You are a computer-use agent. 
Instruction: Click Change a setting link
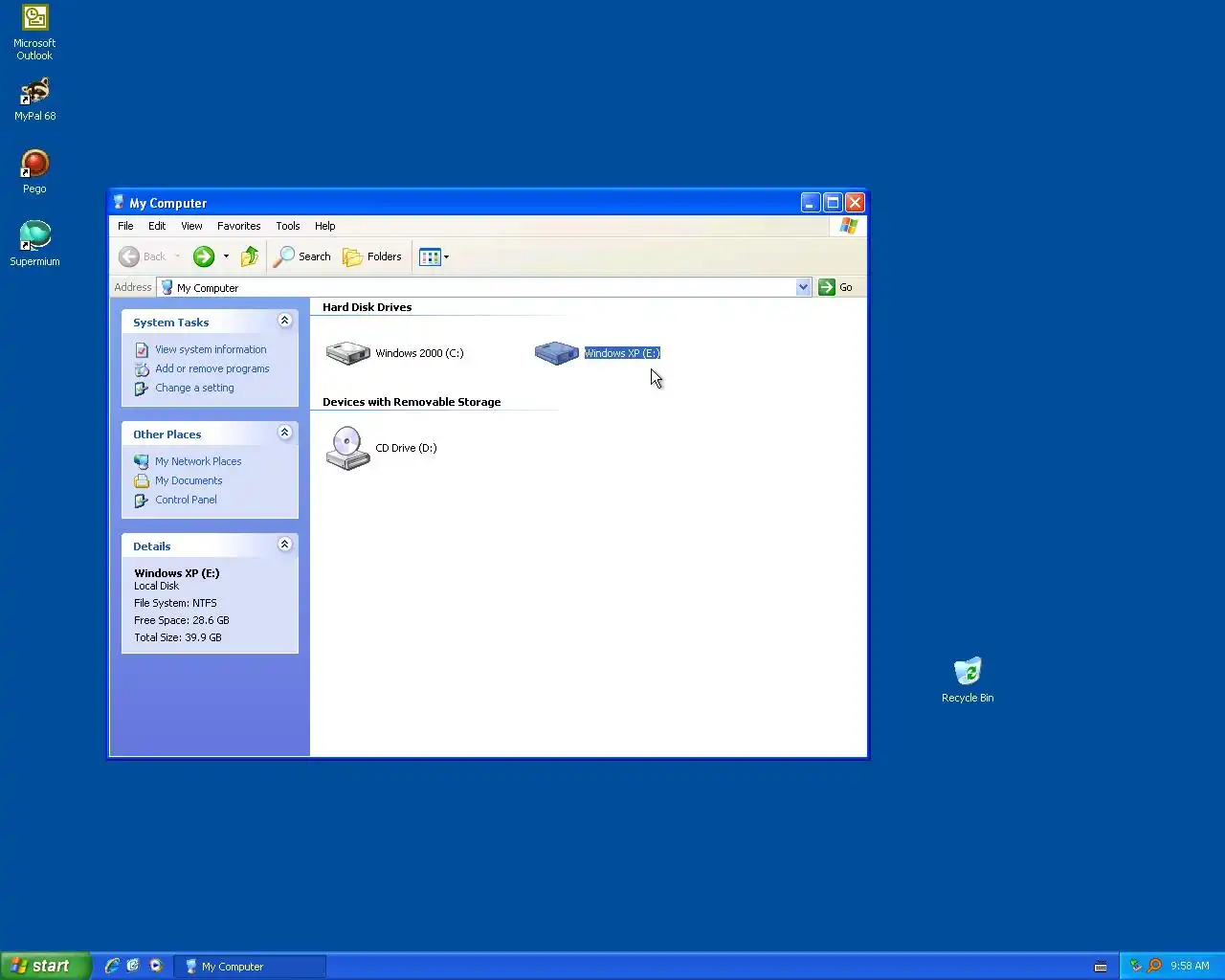point(194,388)
